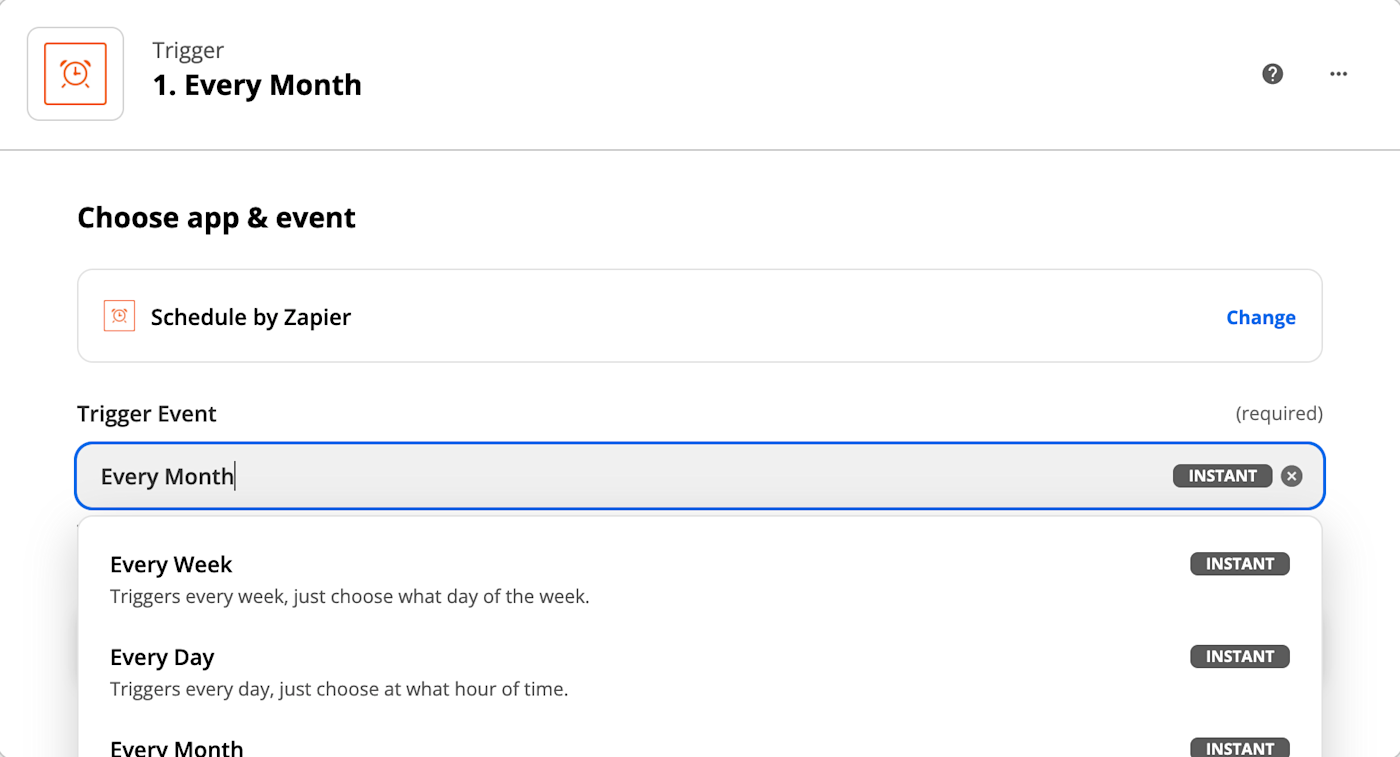Open the three-dot more options menu
The width and height of the screenshot is (1400, 757).
pos(1338,74)
